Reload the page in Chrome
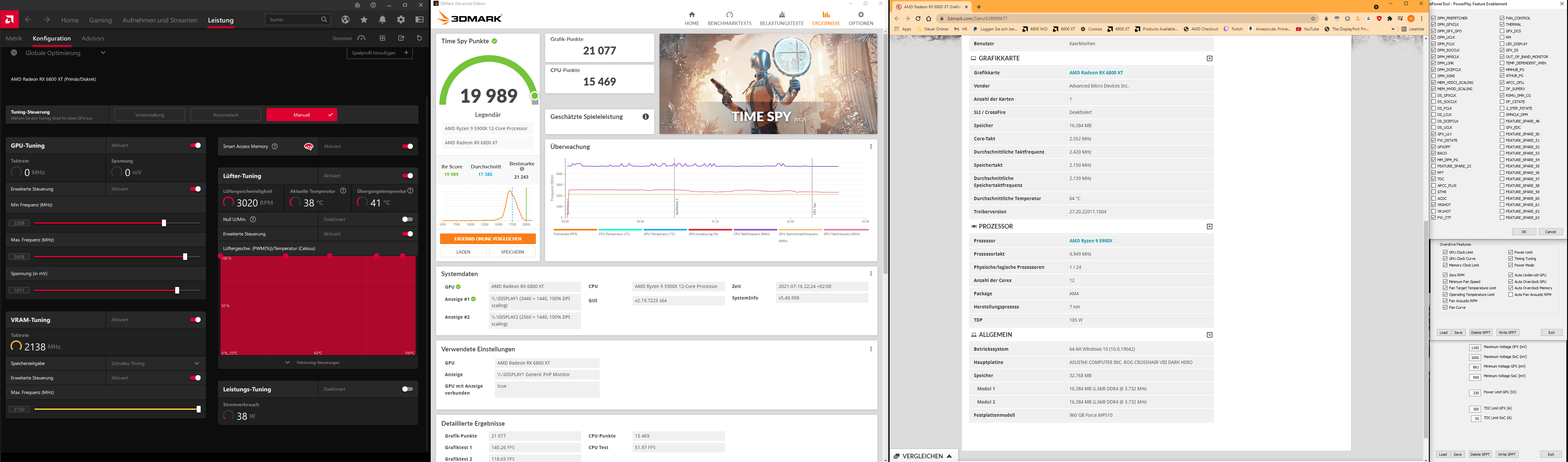 pyautogui.click(x=918, y=18)
